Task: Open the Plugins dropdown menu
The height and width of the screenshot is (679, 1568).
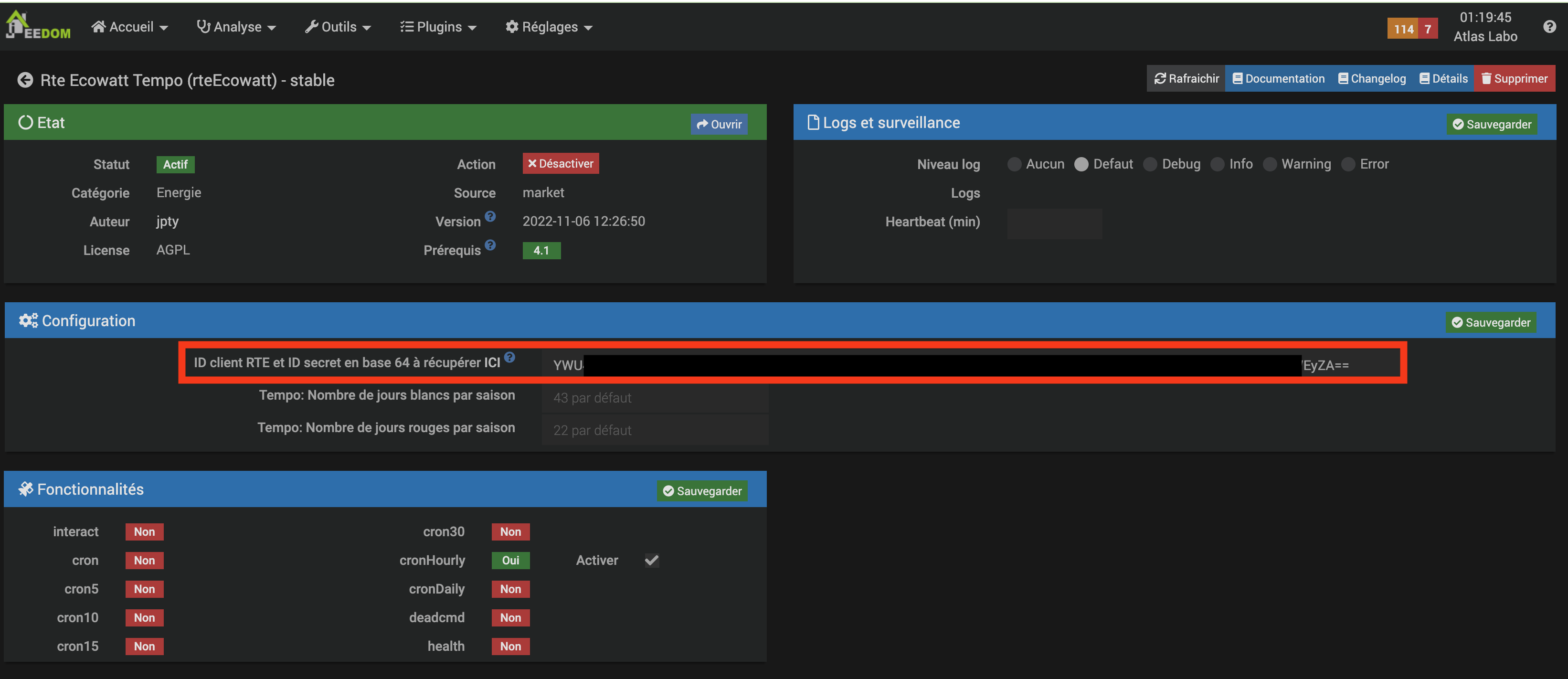Action: pyautogui.click(x=438, y=27)
